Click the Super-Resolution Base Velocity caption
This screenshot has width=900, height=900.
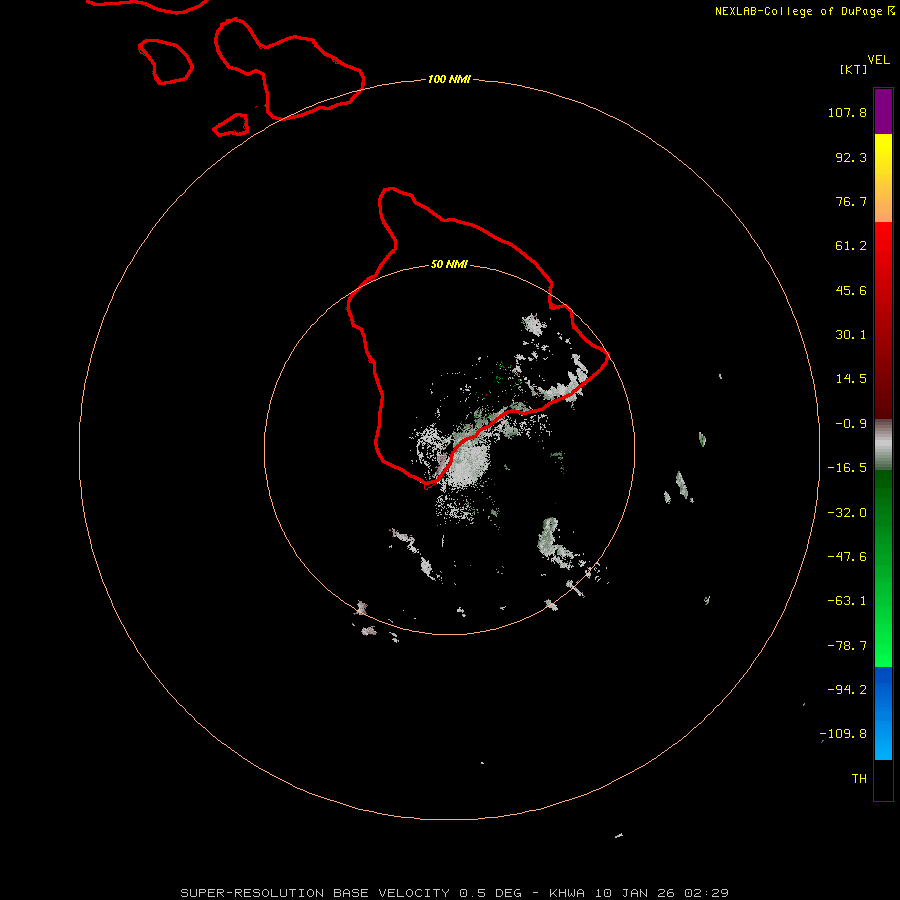(455, 893)
